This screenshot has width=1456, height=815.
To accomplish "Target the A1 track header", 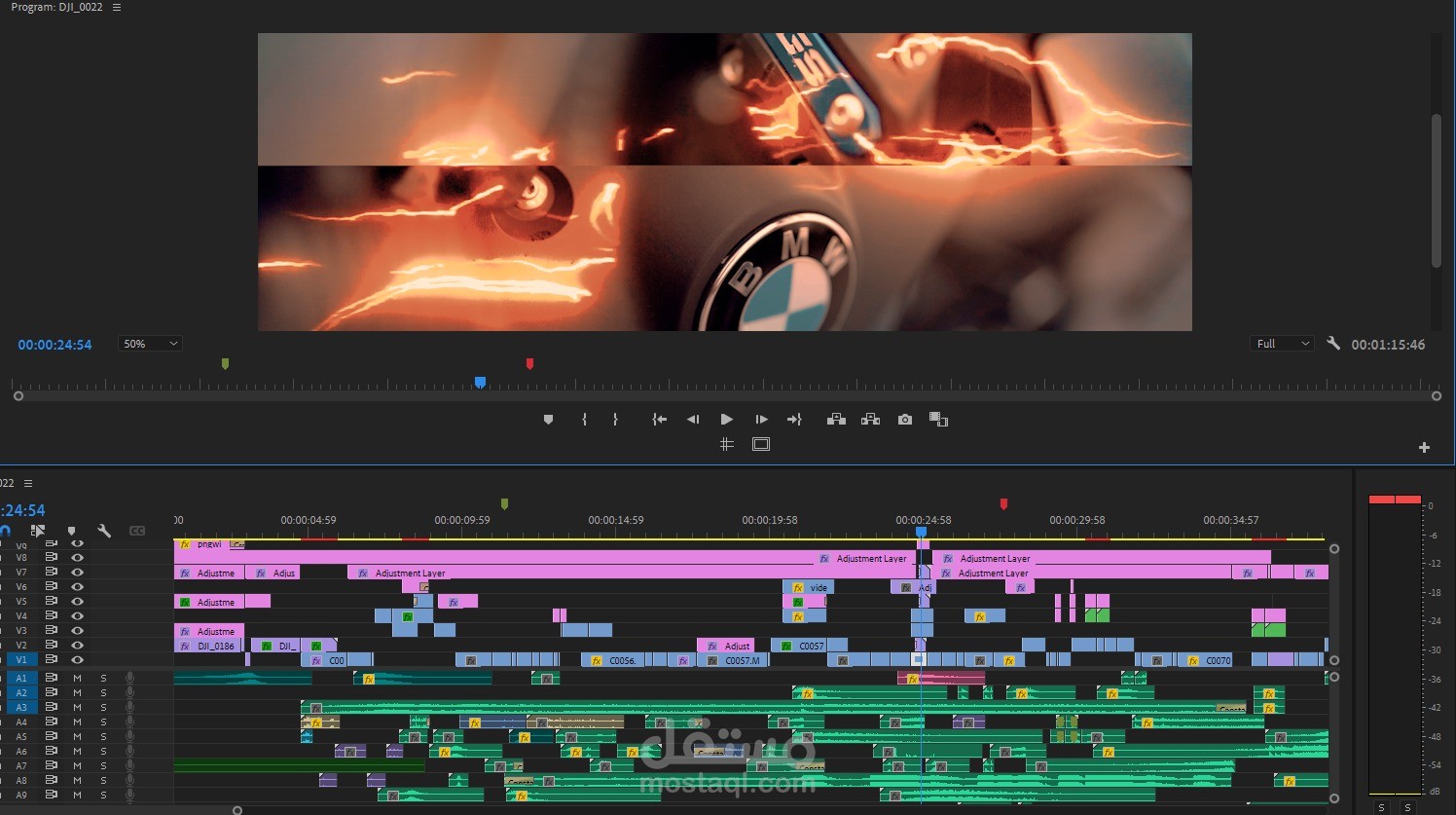I will pos(21,678).
